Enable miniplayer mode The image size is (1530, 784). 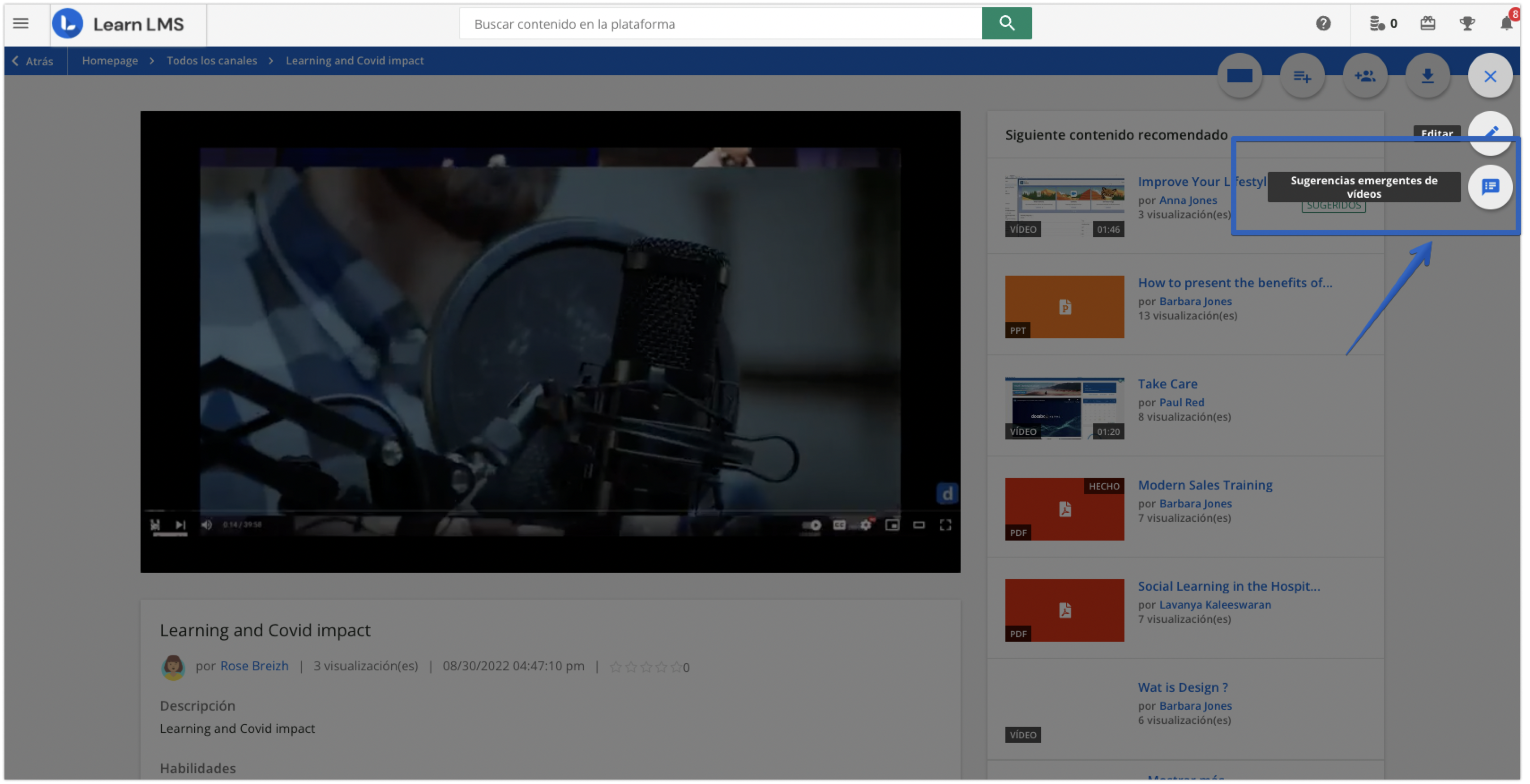(x=892, y=525)
